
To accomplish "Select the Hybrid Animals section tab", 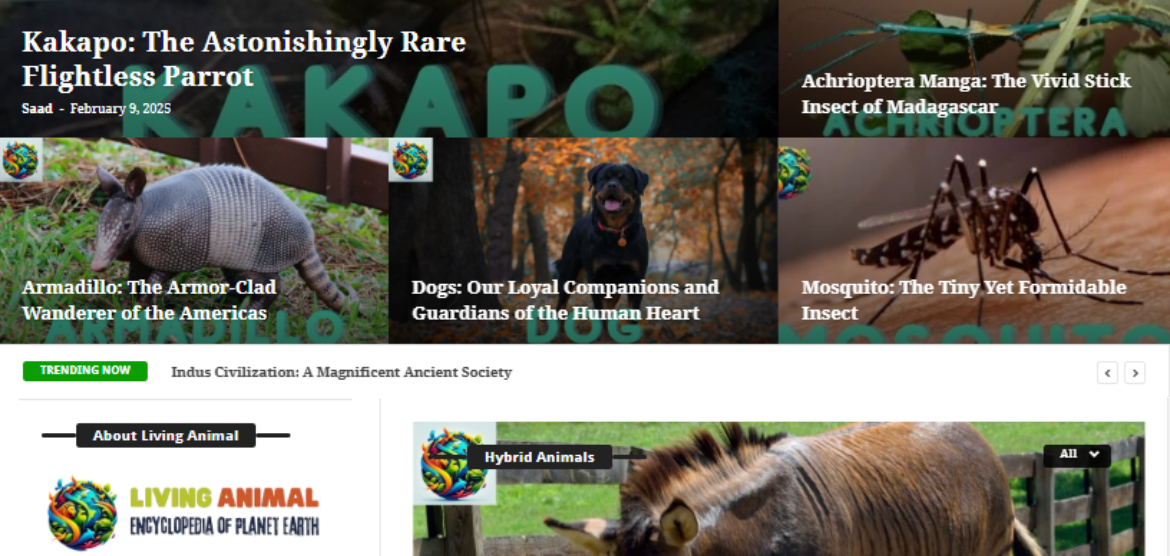I will 539,457.
